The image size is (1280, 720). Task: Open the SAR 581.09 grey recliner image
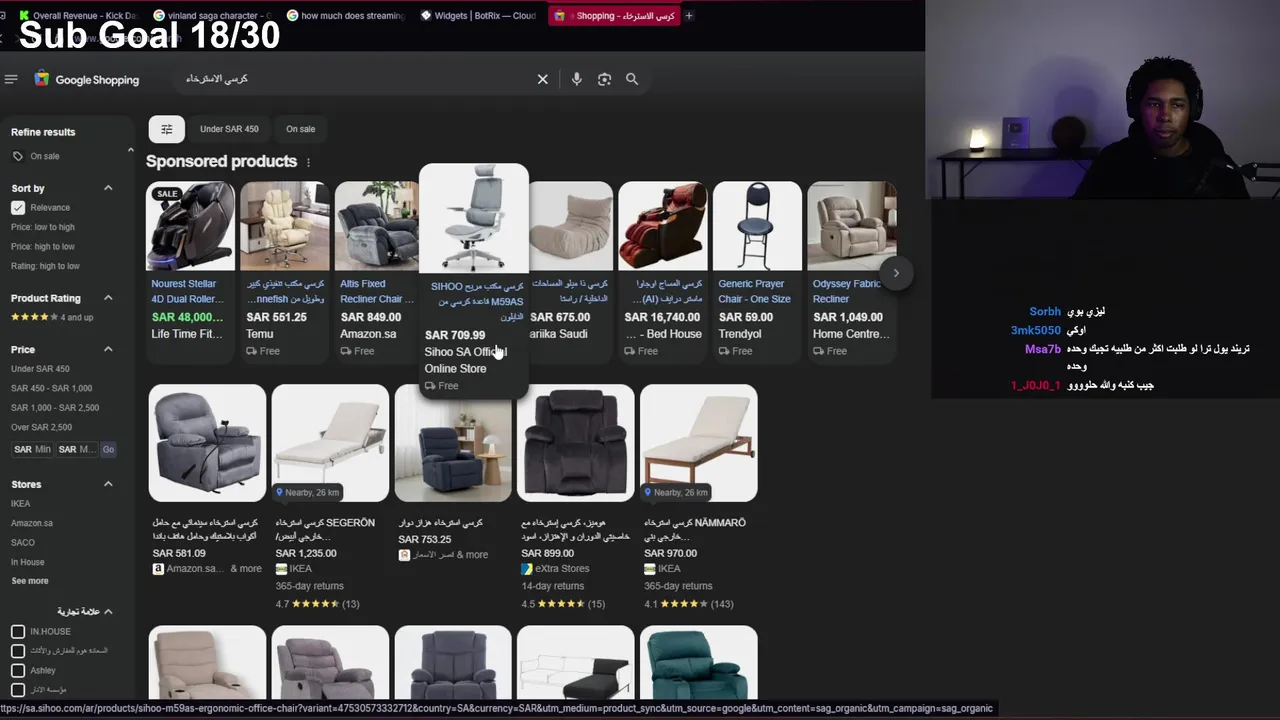(207, 443)
